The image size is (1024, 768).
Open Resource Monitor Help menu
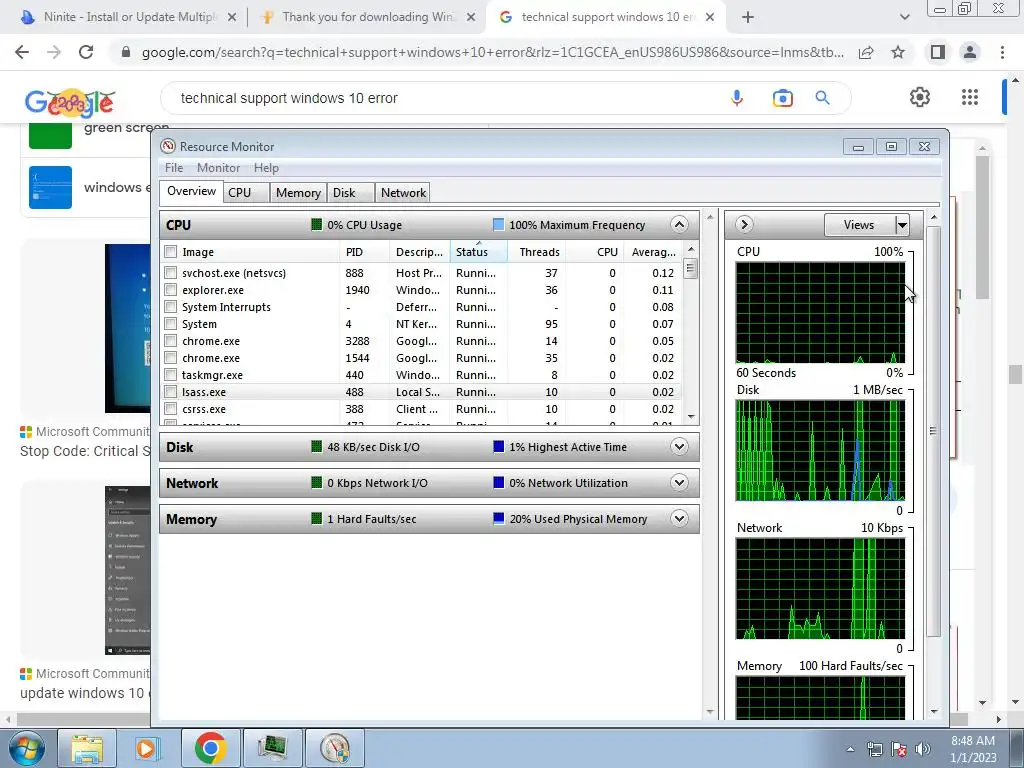(266, 168)
